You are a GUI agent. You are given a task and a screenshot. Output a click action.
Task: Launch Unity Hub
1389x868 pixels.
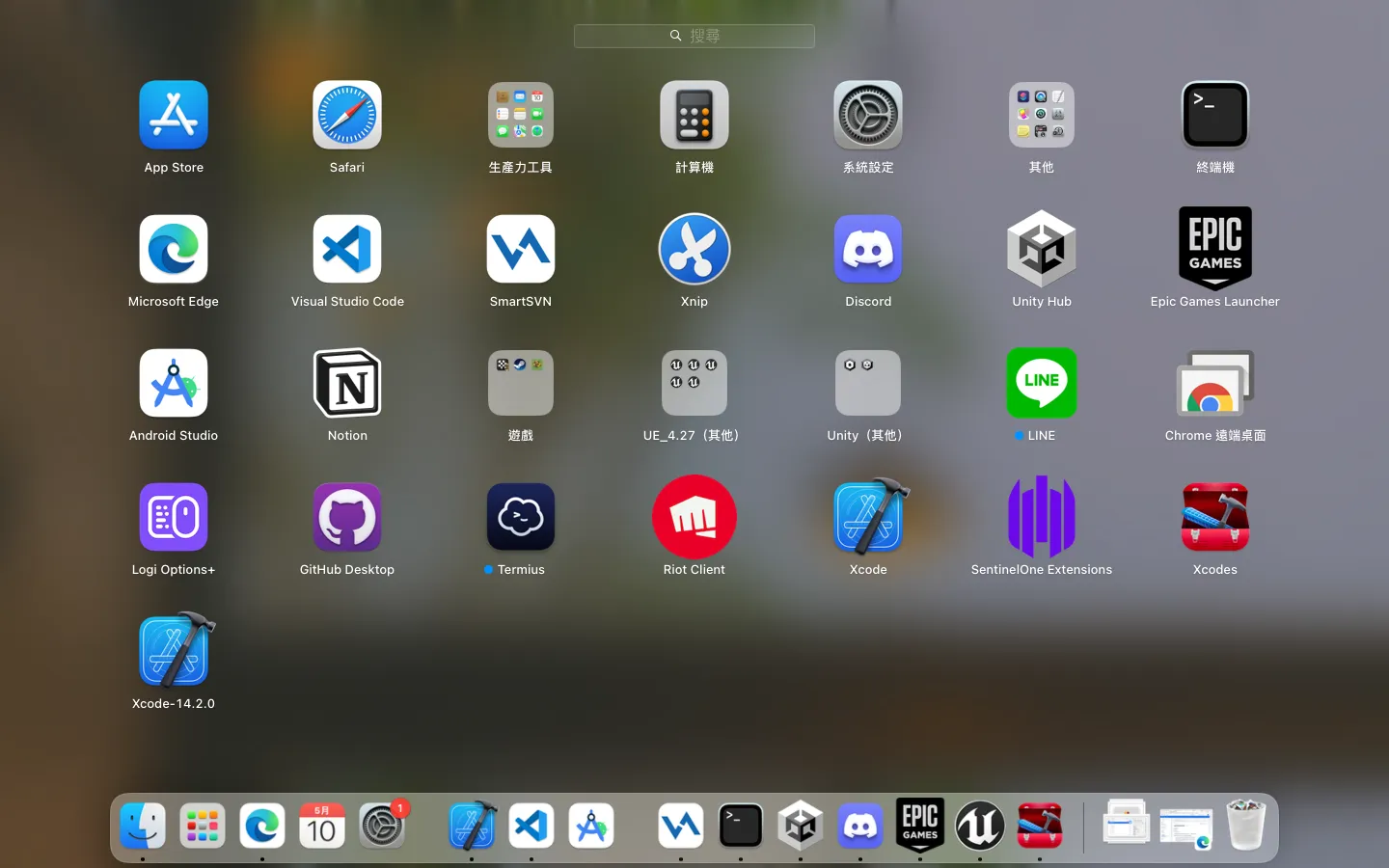point(1042,249)
